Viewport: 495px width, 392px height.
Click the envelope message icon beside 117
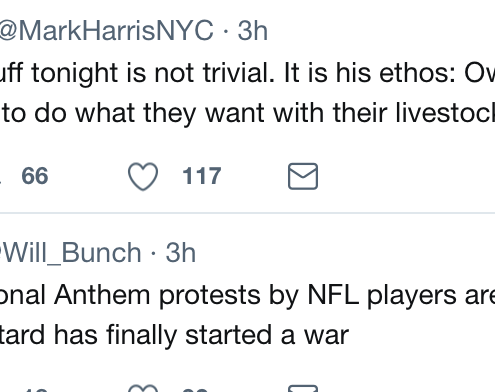[x=303, y=176]
